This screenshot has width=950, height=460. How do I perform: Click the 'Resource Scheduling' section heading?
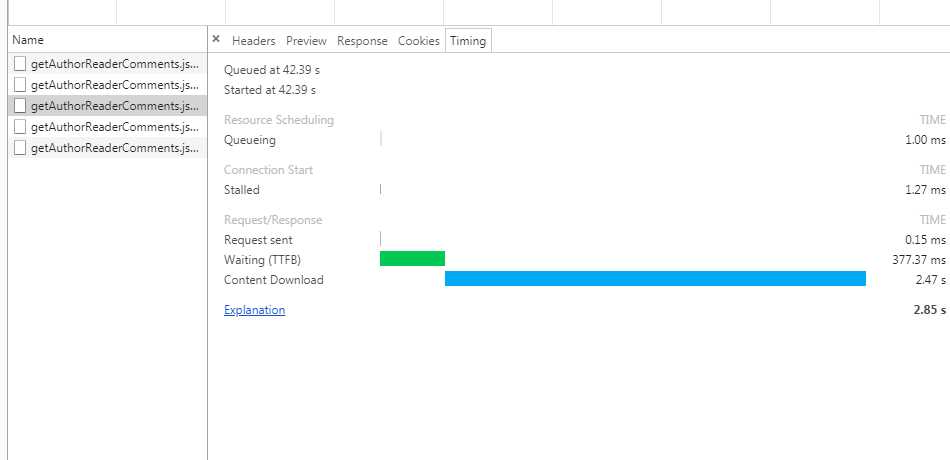[x=279, y=120]
